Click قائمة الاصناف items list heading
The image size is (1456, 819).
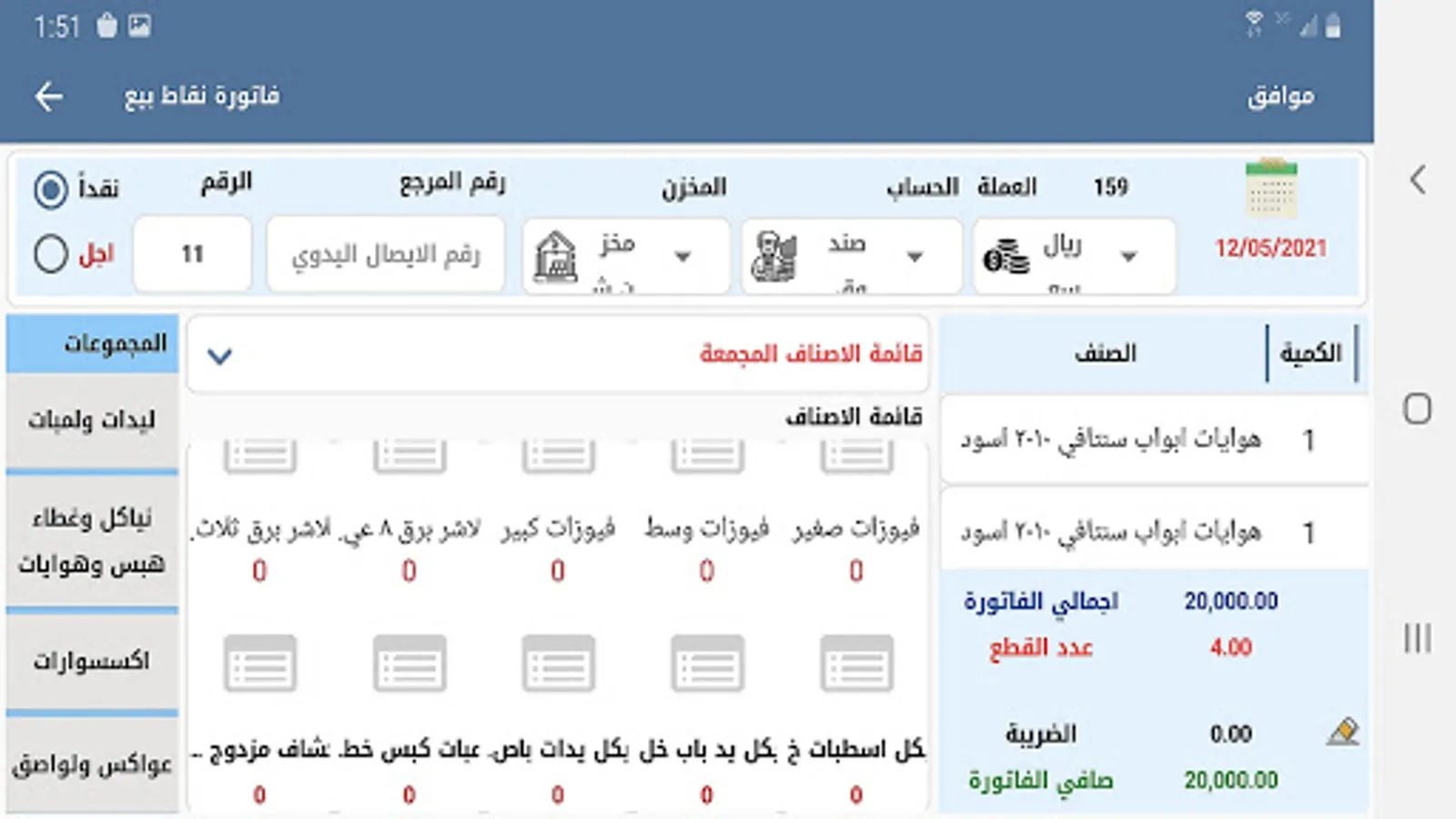click(854, 418)
